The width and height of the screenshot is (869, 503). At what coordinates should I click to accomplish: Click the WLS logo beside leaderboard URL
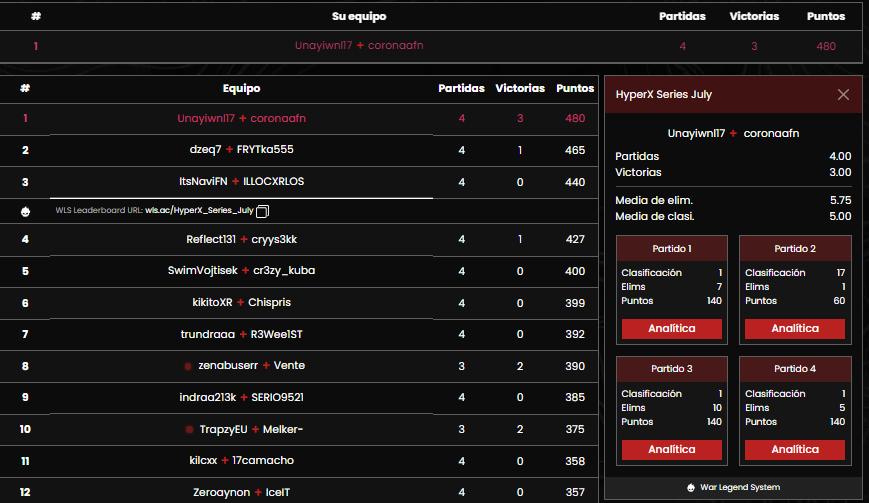tap(25, 211)
